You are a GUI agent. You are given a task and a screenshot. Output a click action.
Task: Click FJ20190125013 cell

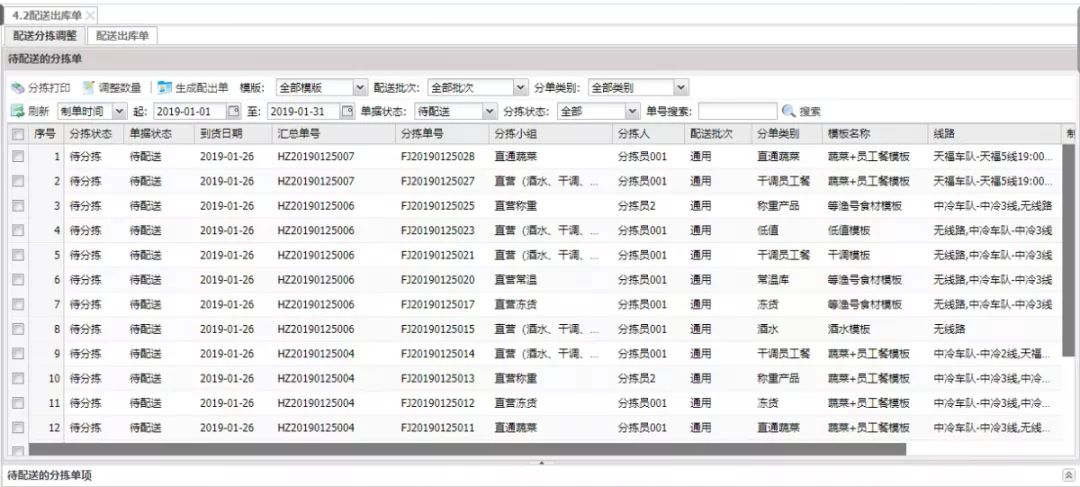(437, 379)
